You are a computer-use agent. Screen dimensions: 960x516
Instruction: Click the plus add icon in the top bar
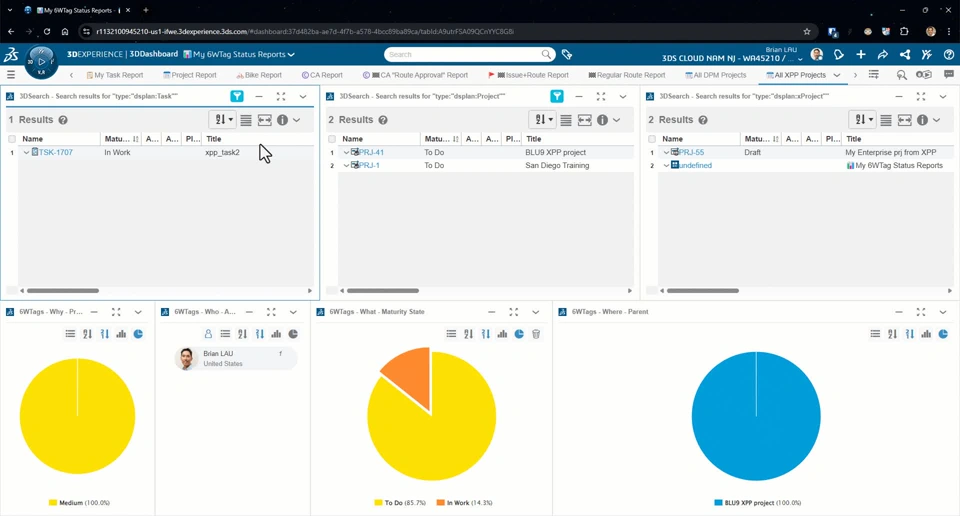[x=861, y=54]
